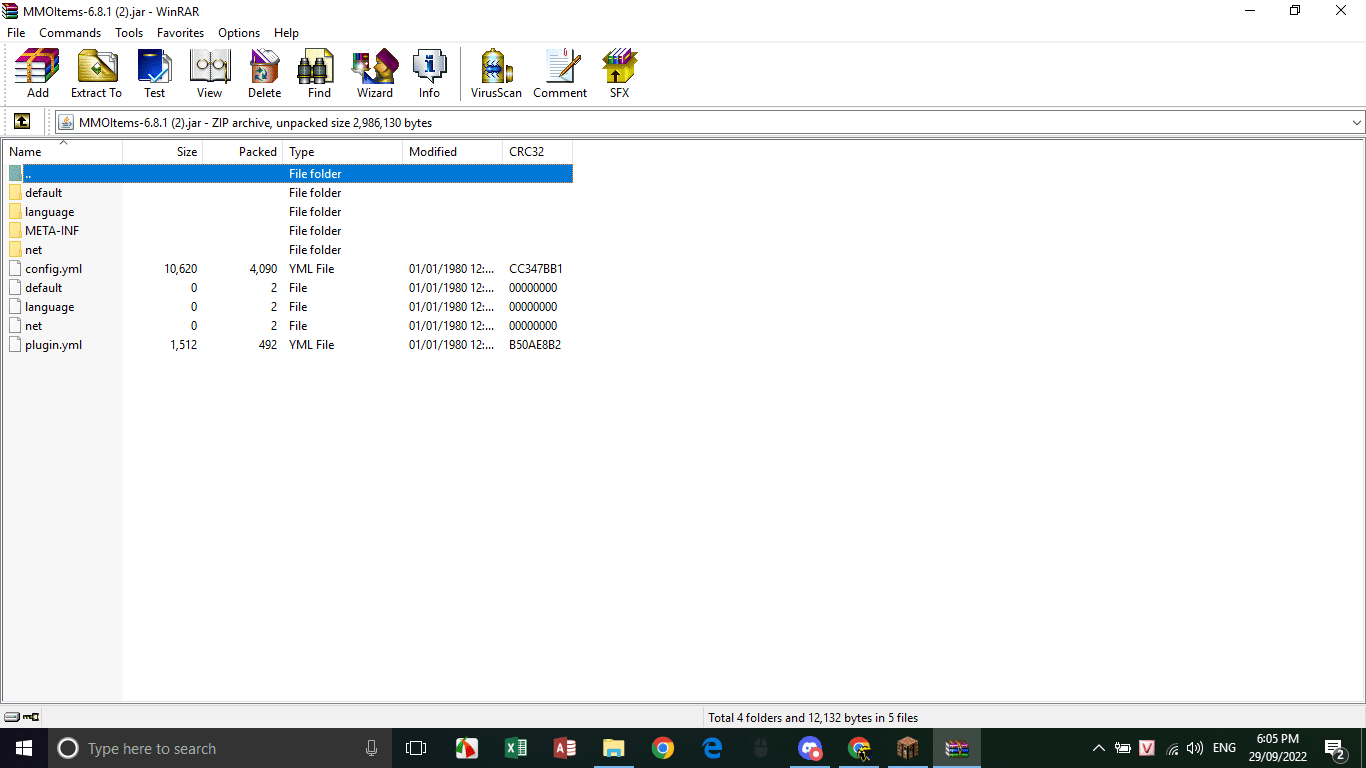Open the Extract To tool

(96, 74)
